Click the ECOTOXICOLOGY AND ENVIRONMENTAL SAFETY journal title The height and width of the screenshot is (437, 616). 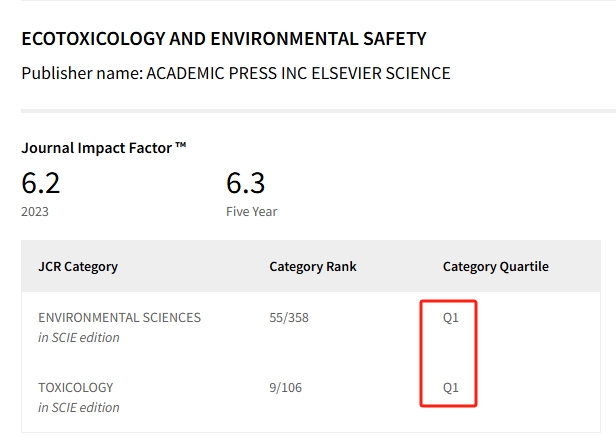tap(224, 39)
